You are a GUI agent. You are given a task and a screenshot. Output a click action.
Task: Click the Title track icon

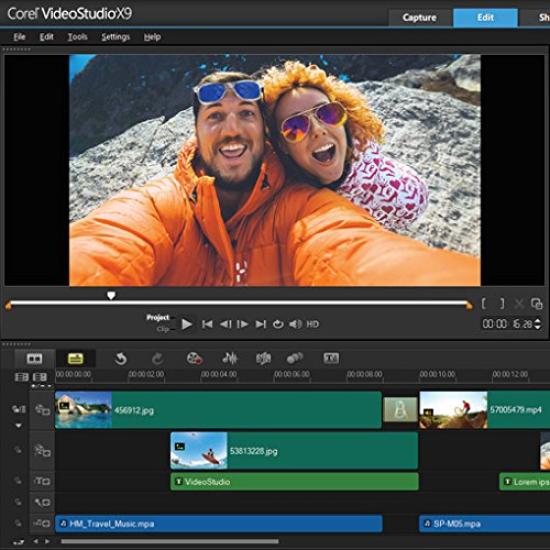(x=42, y=481)
